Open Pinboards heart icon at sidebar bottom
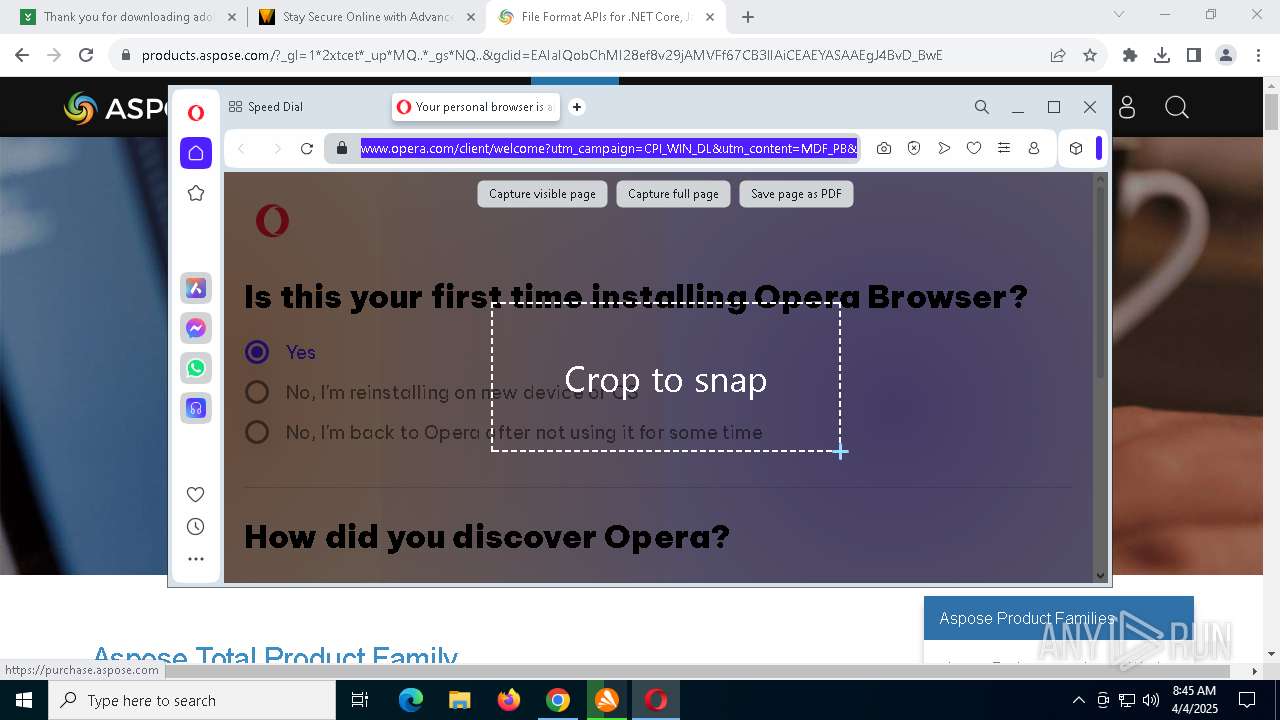Image resolution: width=1280 pixels, height=720 pixels. [196, 494]
